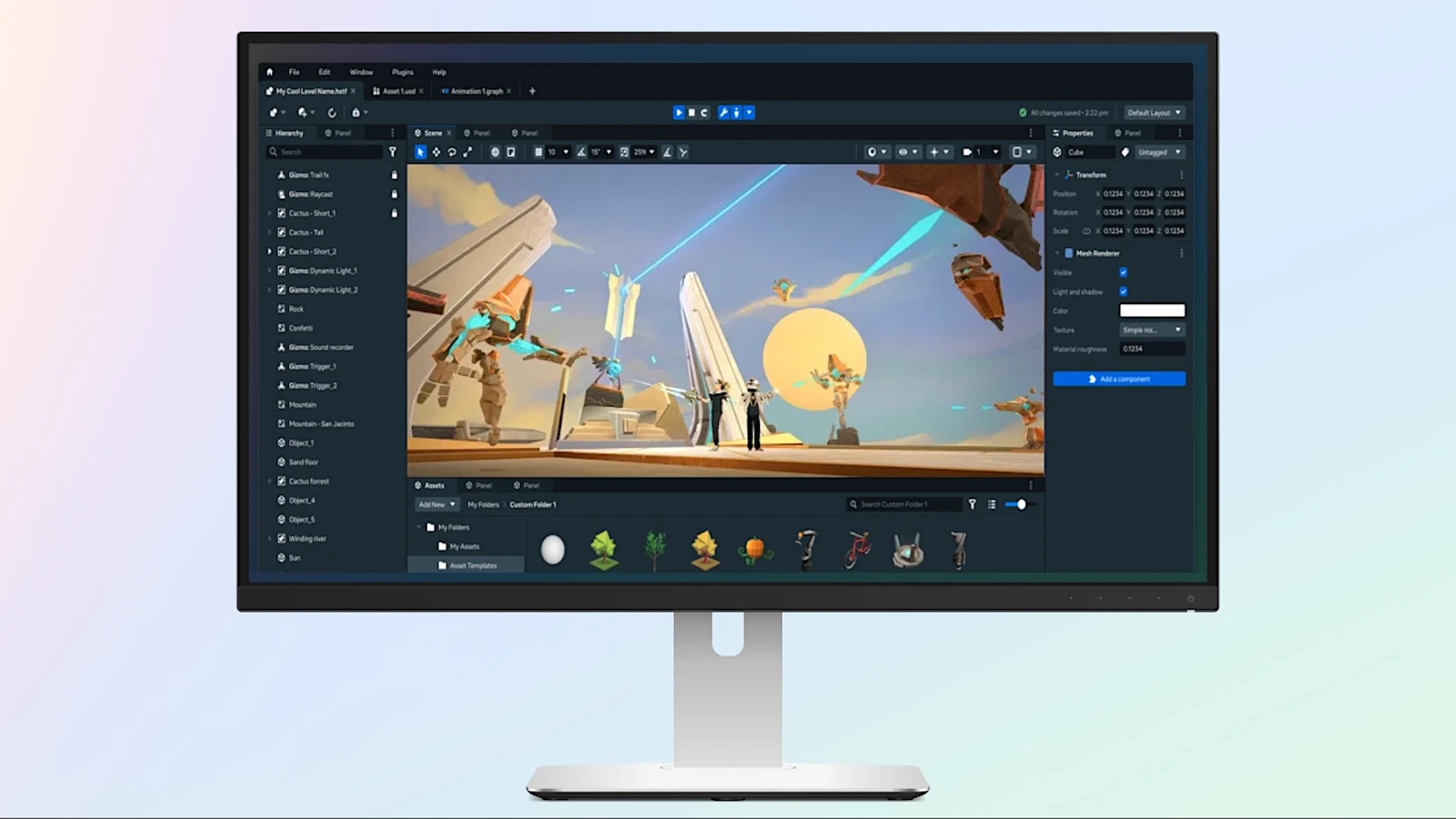Viewport: 1456px width, 819px height.
Task: Select the Scale tool
Action: click(469, 152)
